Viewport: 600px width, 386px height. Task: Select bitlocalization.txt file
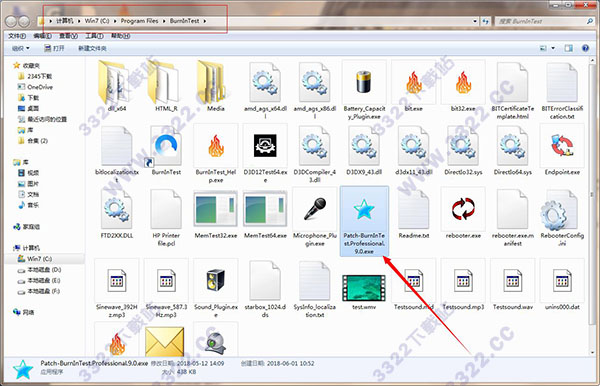tap(117, 154)
